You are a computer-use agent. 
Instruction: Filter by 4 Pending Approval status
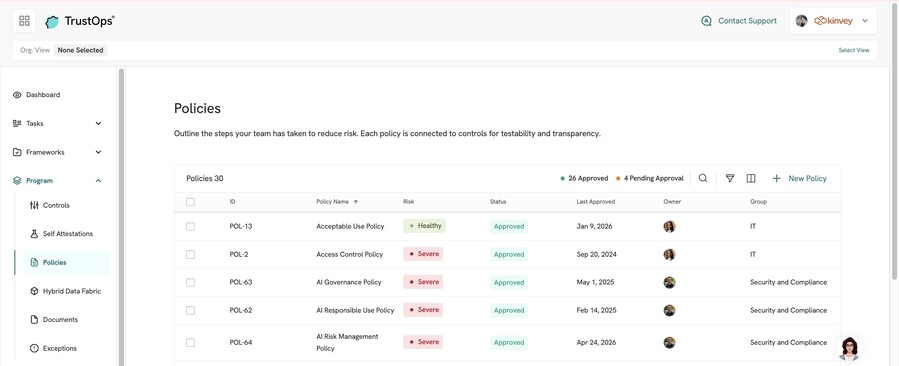pyautogui.click(x=650, y=178)
